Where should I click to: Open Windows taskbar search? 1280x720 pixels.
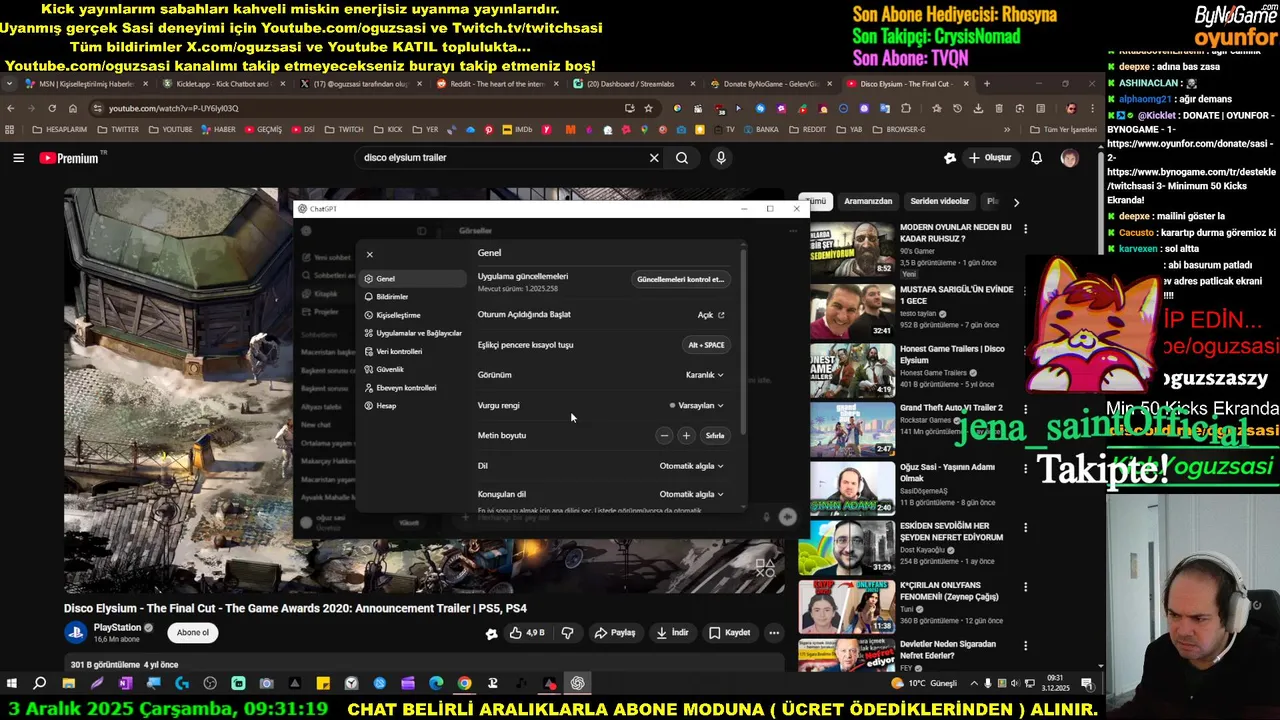point(40,684)
